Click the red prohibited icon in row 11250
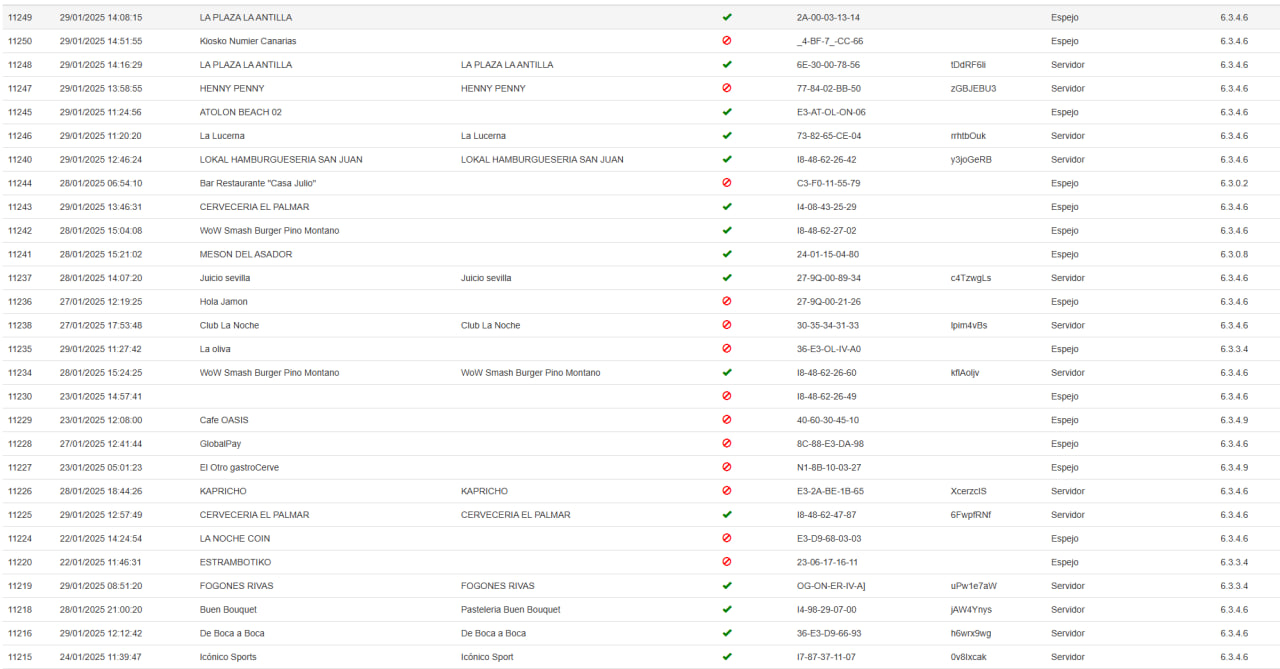Screen dimensions: 1280x669 tap(727, 41)
